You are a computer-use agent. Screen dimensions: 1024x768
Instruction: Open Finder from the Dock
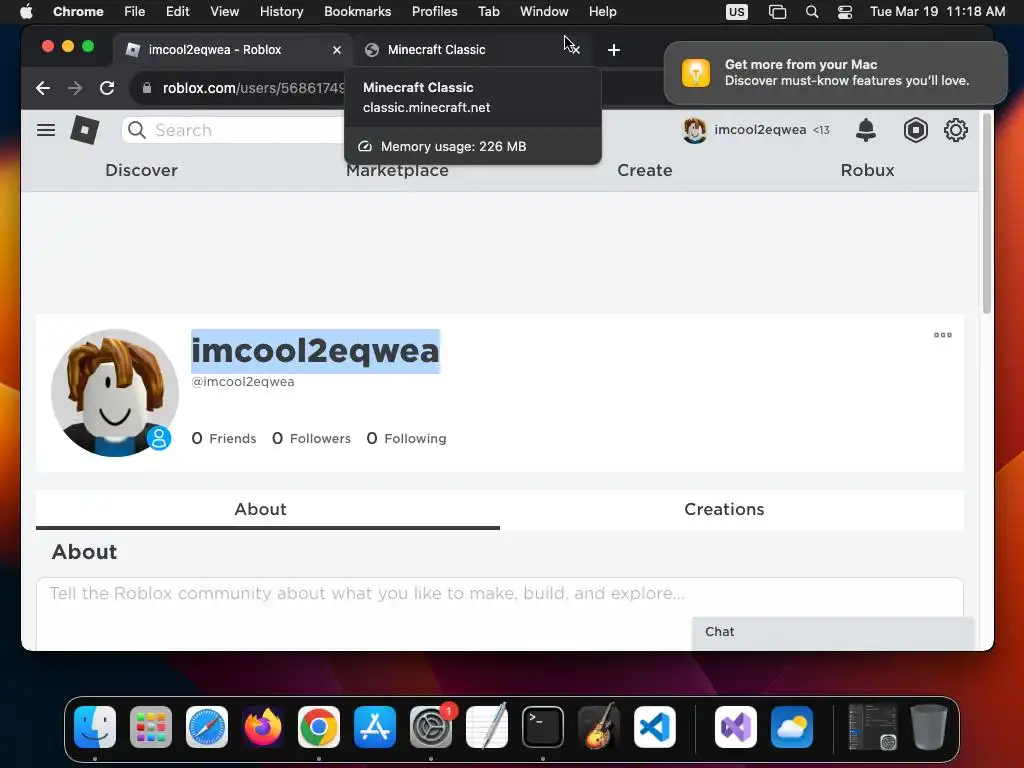click(95, 727)
